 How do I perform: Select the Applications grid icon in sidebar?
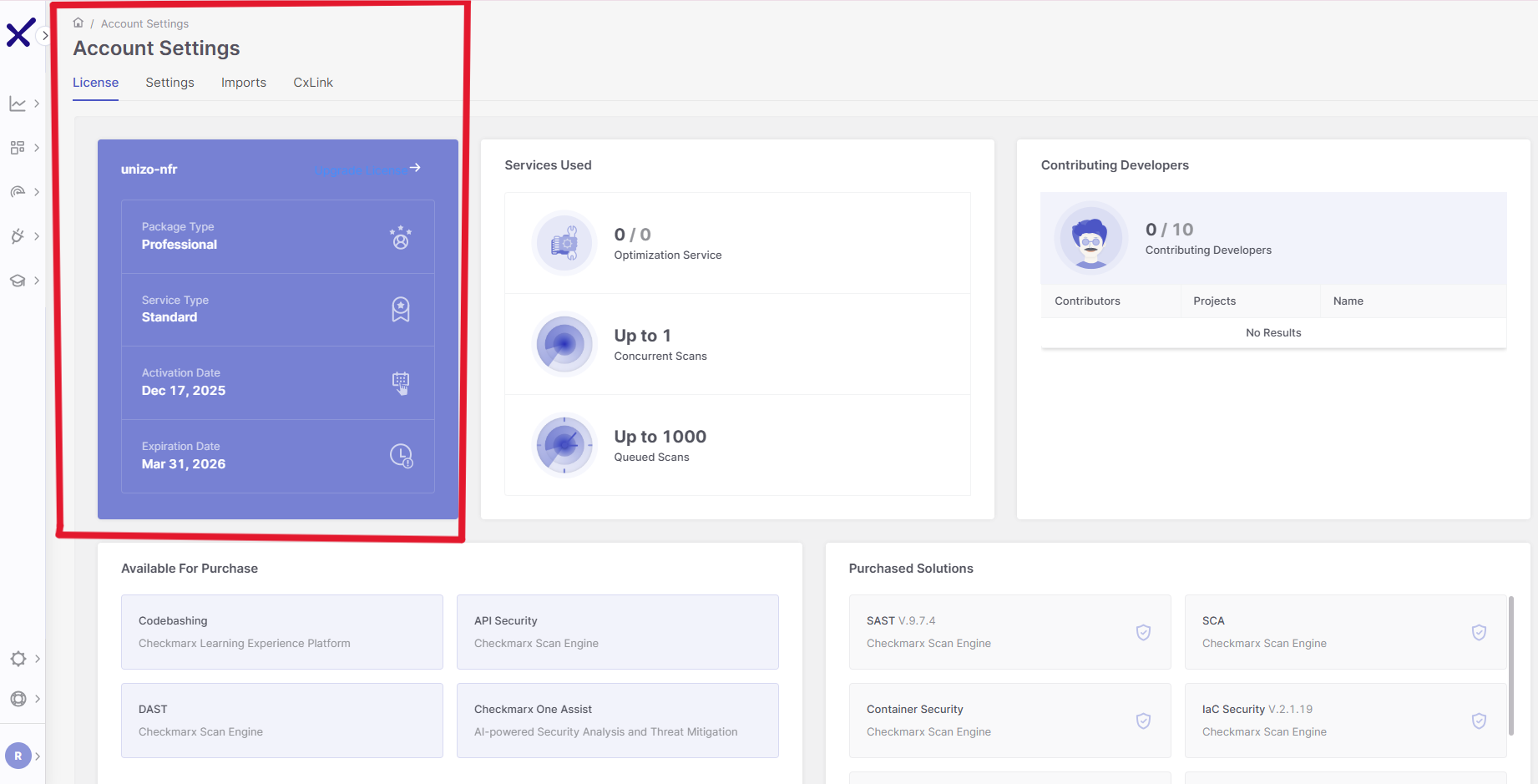click(18, 148)
